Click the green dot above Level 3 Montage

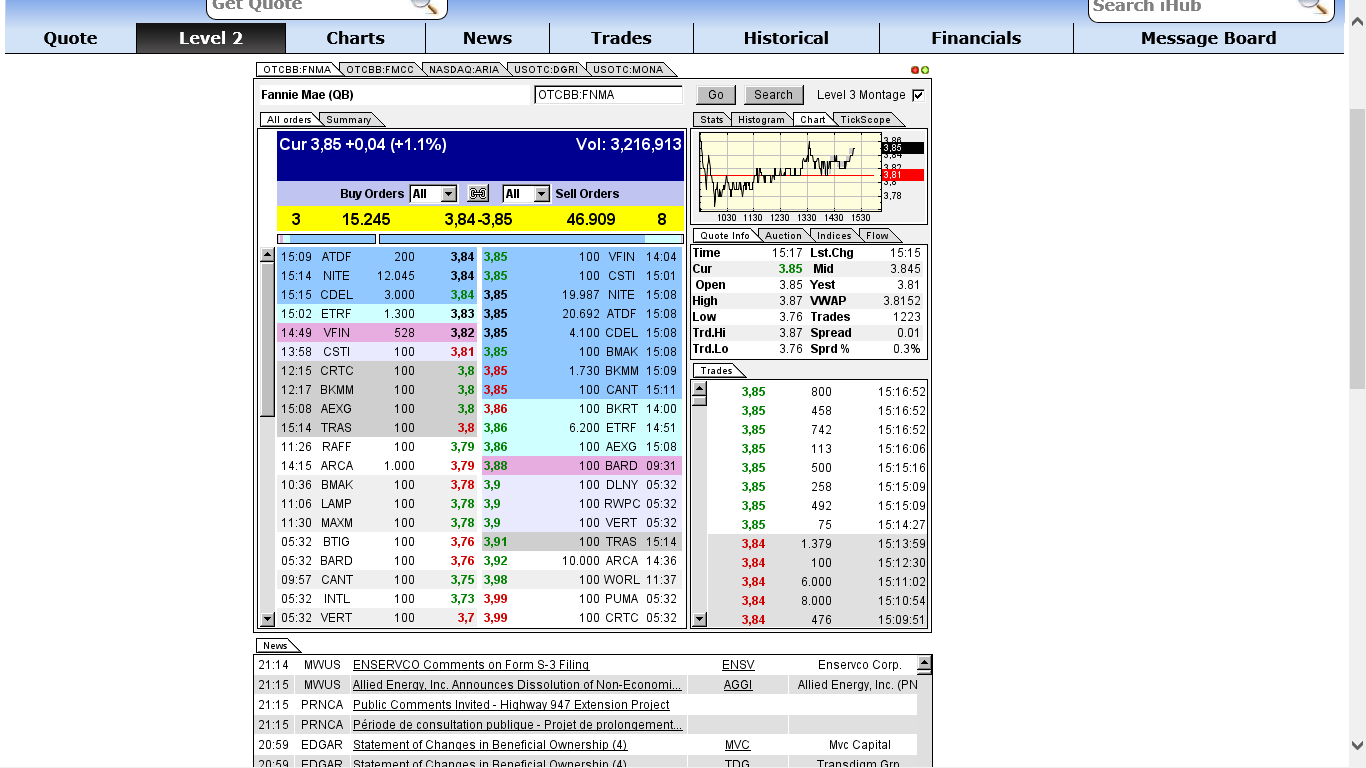click(x=925, y=70)
